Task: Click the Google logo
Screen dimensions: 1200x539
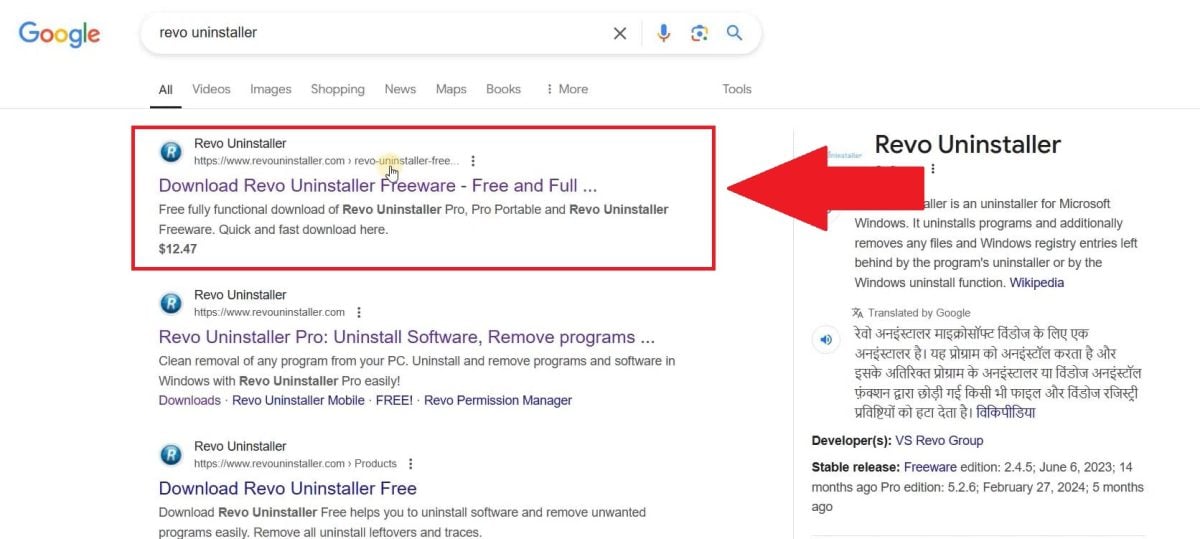Action: pyautogui.click(x=59, y=34)
